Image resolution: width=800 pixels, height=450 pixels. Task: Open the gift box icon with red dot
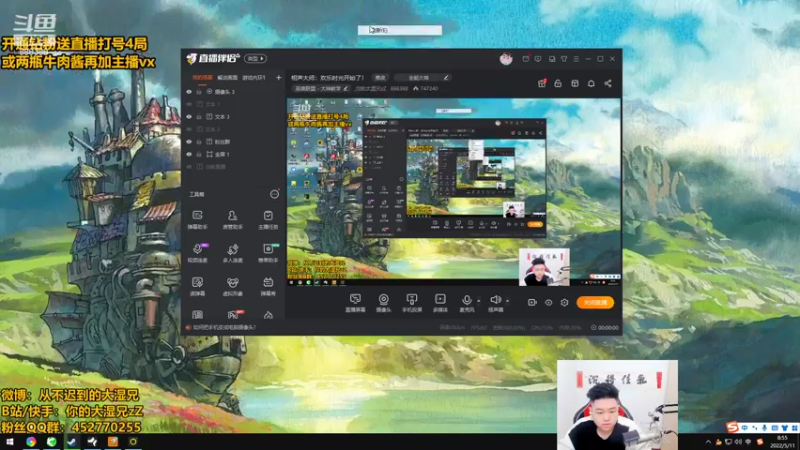(542, 83)
